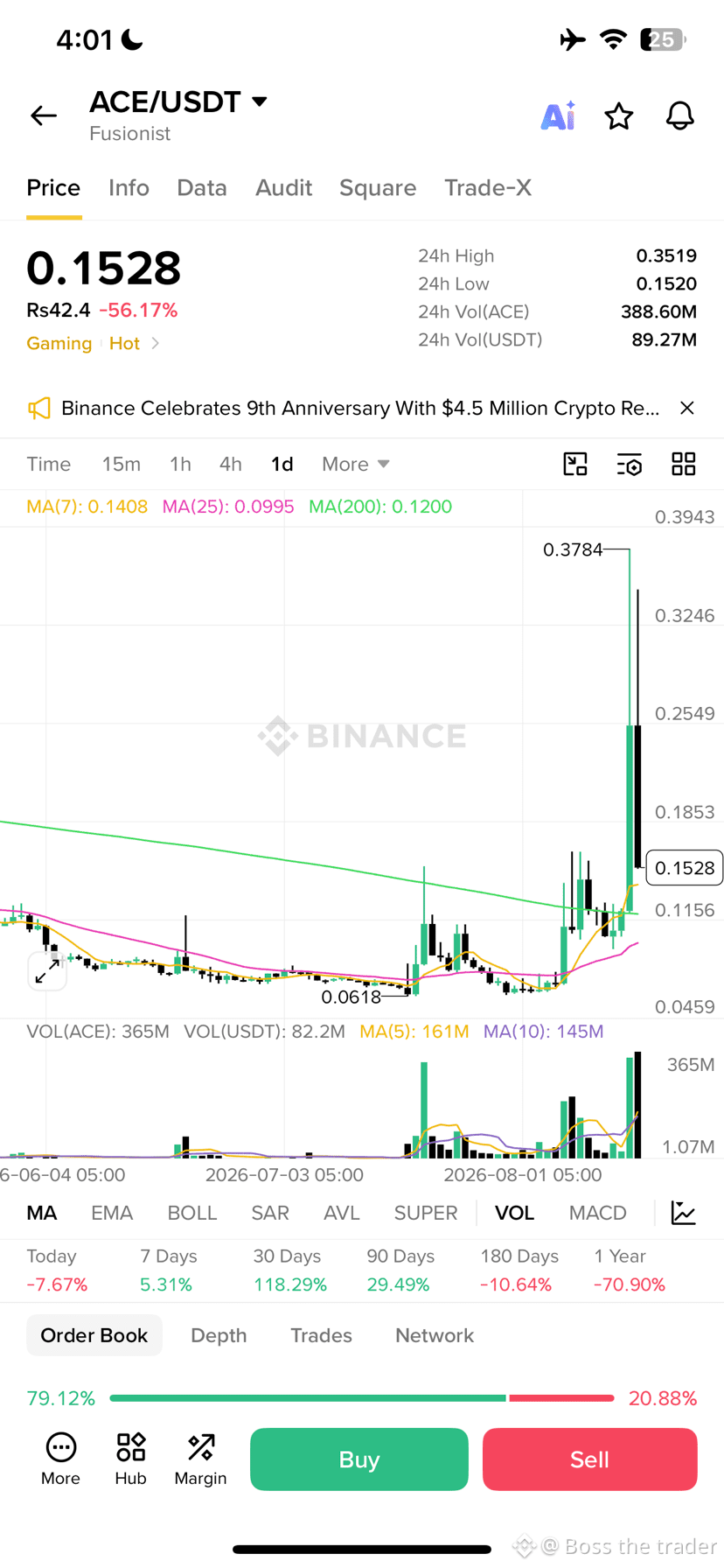Toggle the AVL indicator

342,1213
